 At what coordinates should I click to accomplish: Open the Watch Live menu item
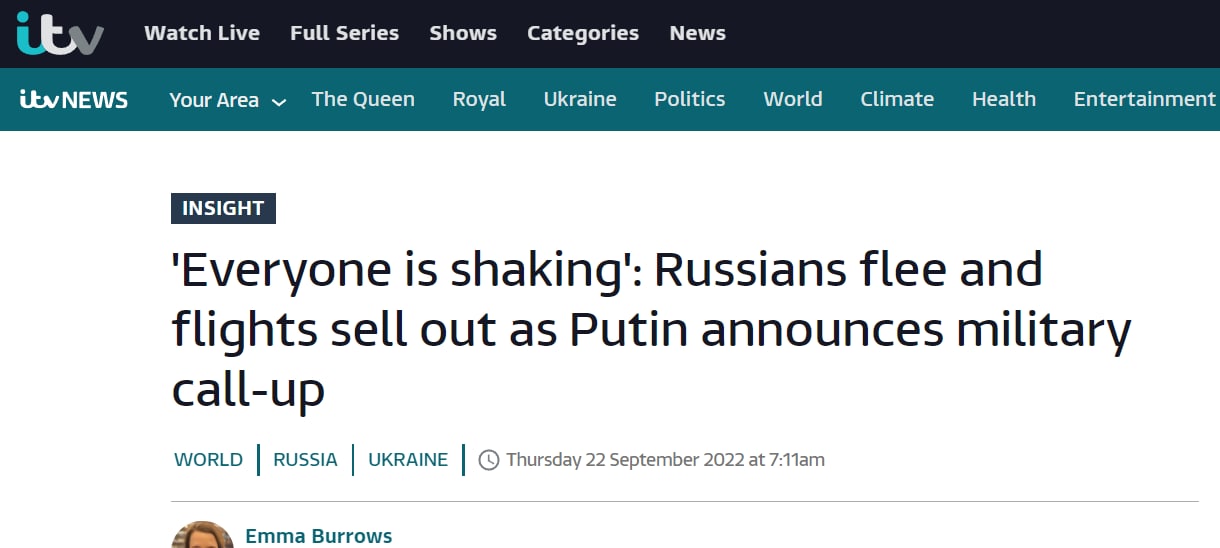point(202,33)
